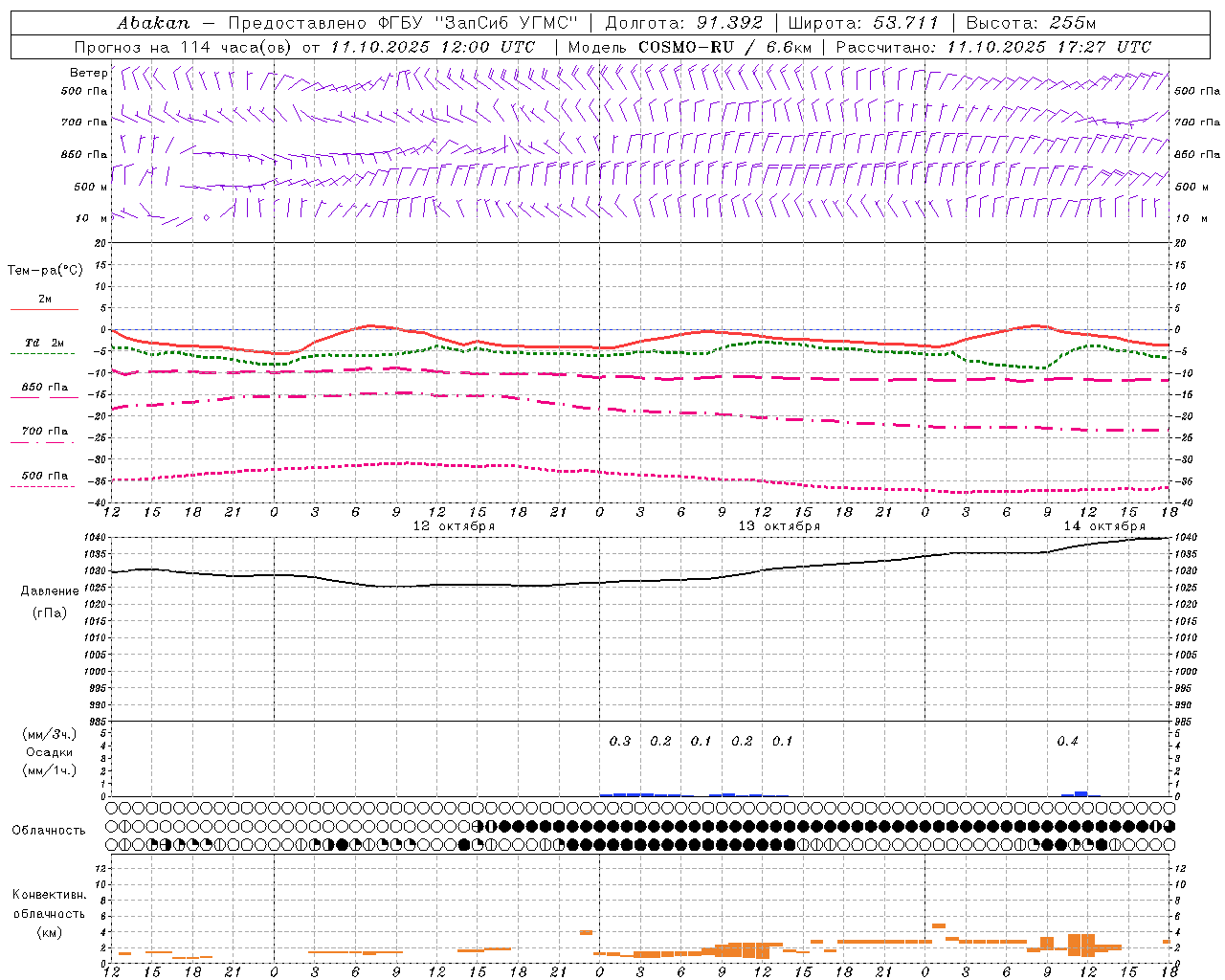Image resolution: width=1225 pixels, height=980 pixels.
Task: Click the Облачность cloud cover label
Action: click(49, 831)
